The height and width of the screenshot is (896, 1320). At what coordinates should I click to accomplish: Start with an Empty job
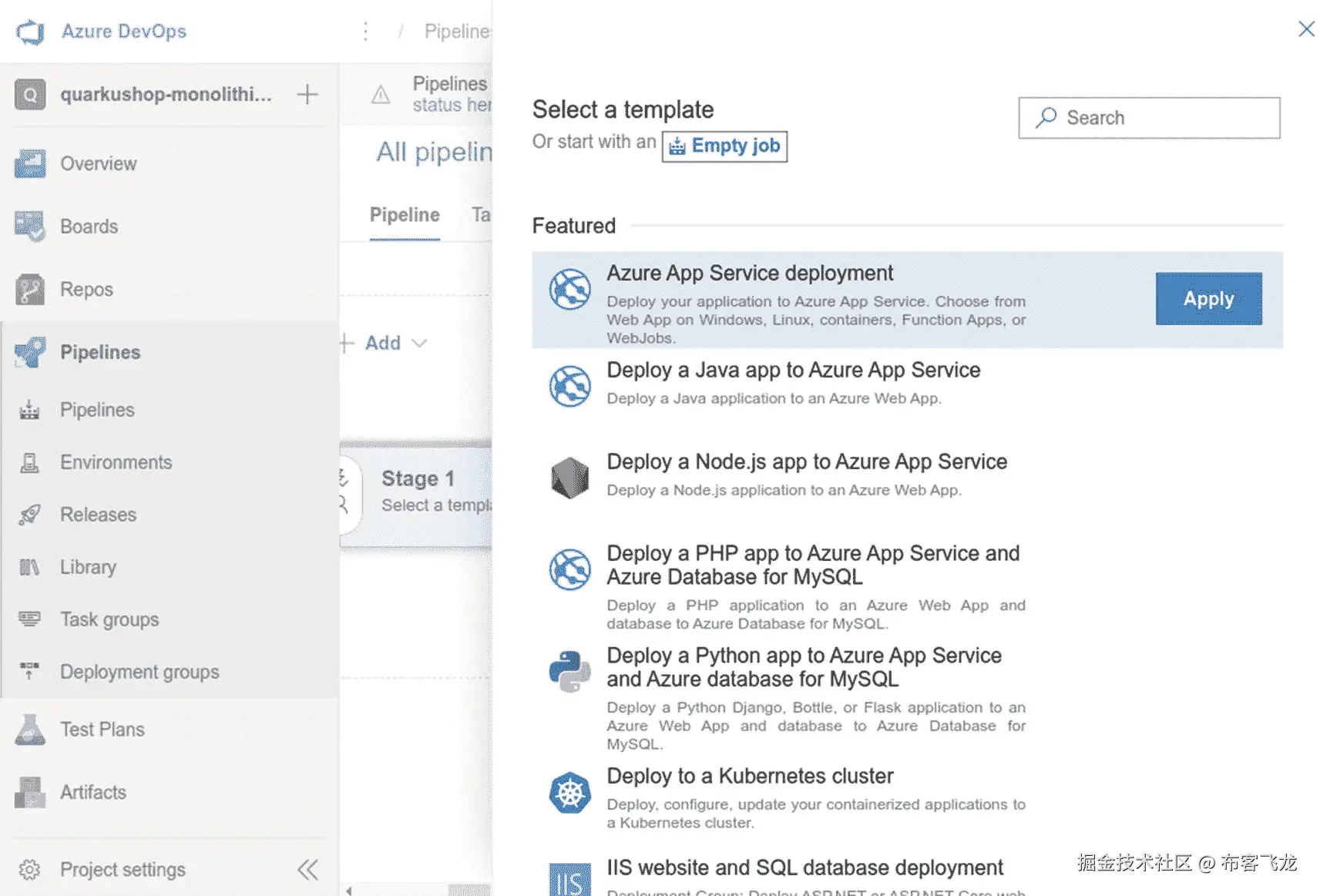pyautogui.click(x=724, y=146)
